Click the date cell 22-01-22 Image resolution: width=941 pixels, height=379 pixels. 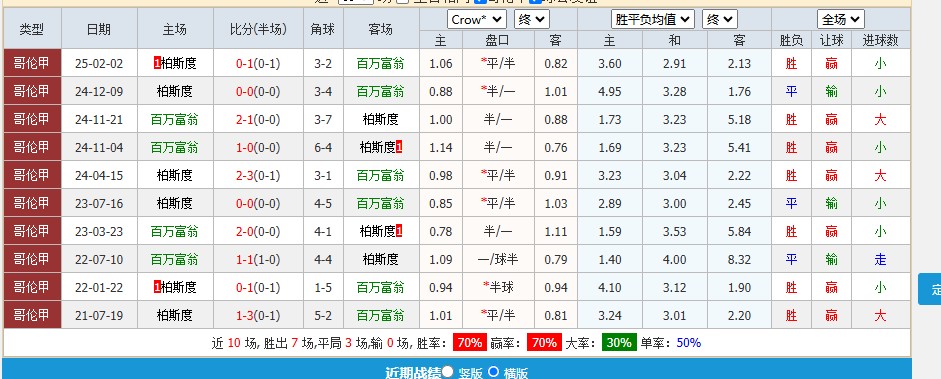click(x=99, y=287)
